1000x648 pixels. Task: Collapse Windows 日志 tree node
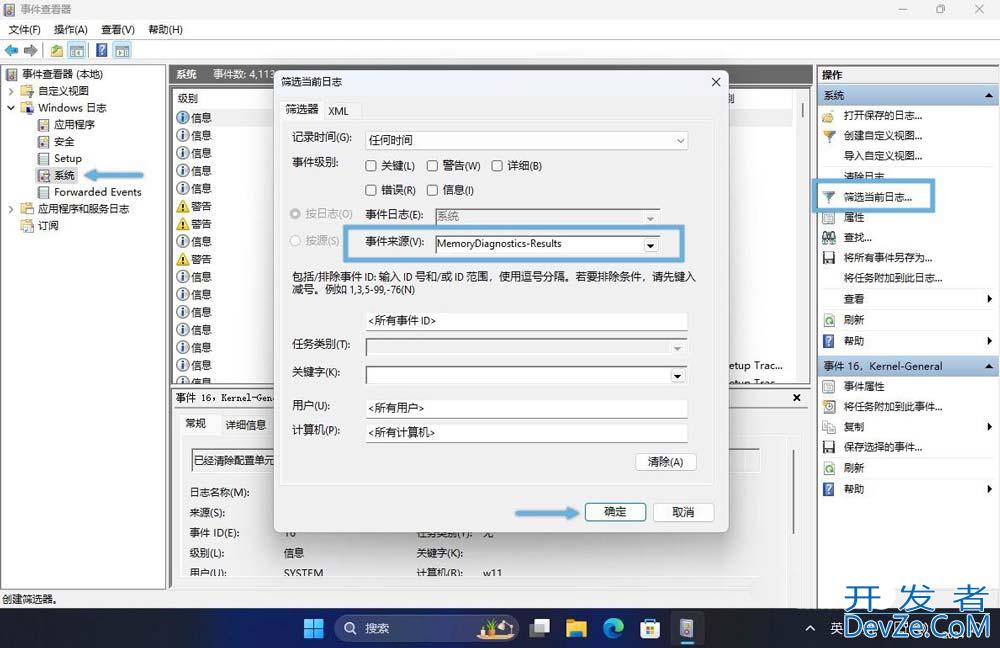click(10, 108)
